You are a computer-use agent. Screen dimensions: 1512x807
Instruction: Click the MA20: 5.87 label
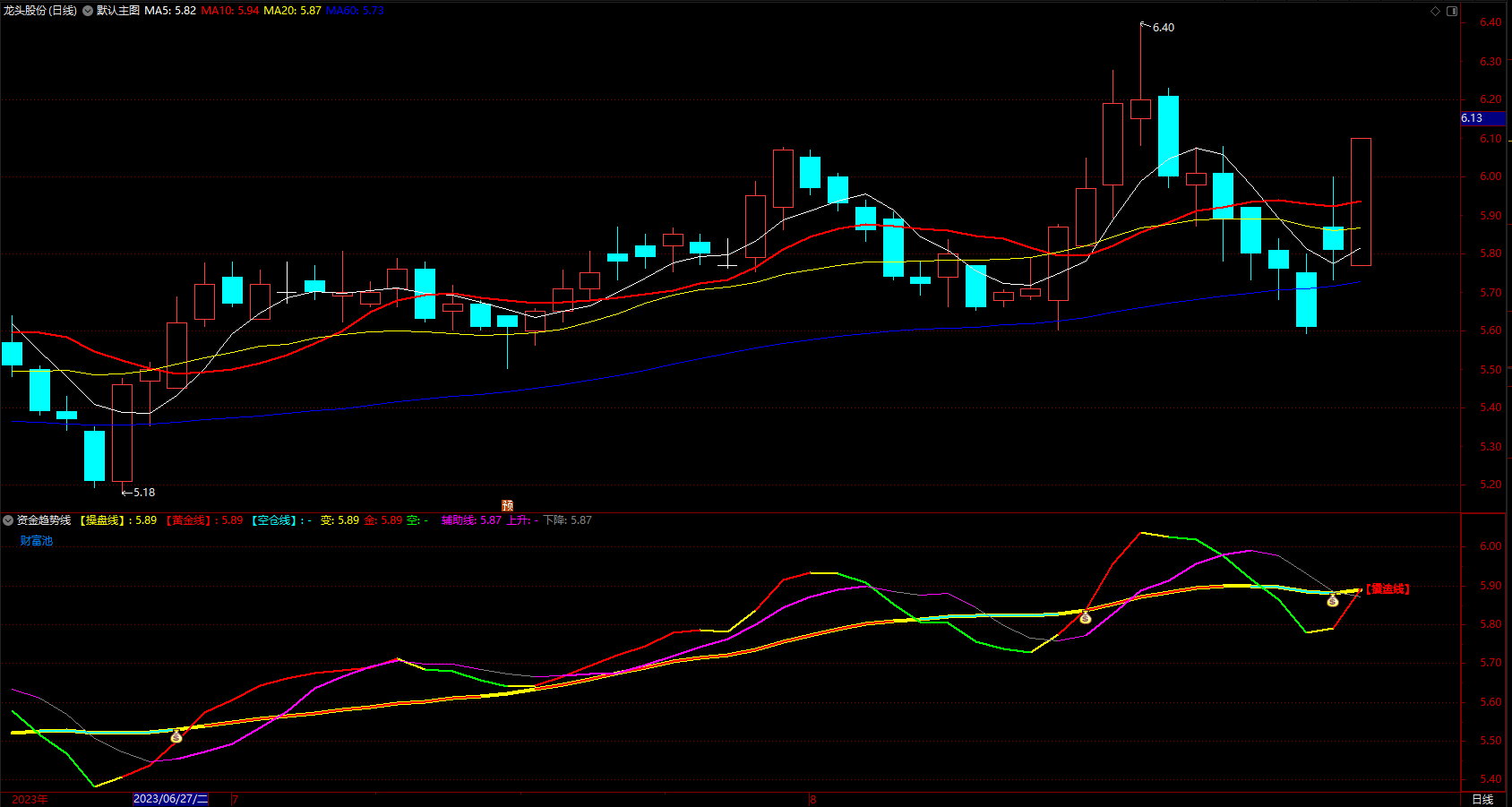click(292, 11)
